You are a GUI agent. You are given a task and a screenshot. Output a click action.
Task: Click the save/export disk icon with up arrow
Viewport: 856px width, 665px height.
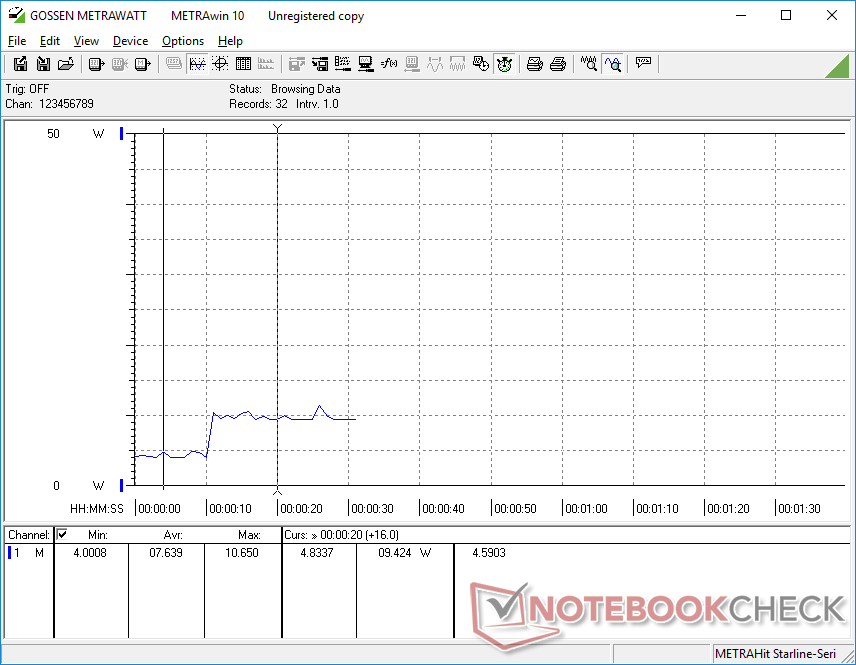(20, 64)
